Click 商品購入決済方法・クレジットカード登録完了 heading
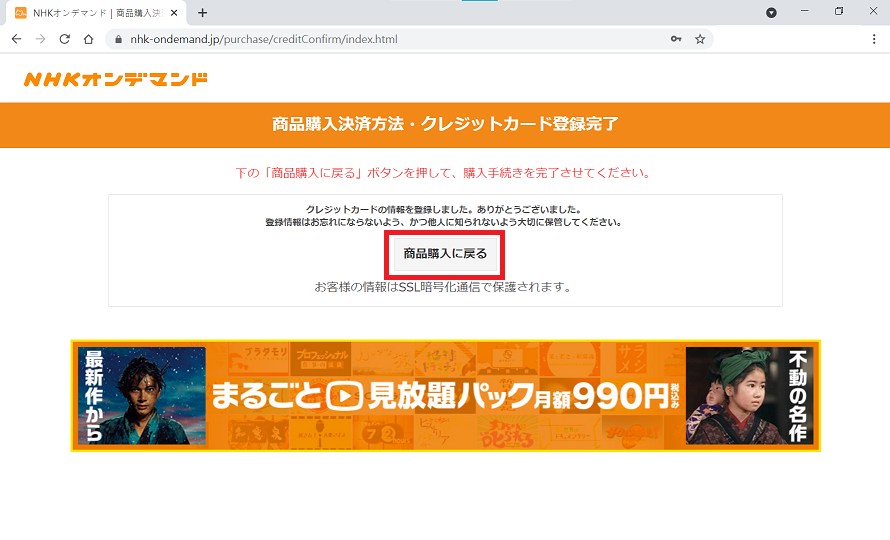Image resolution: width=890 pixels, height=540 pixels. (445, 124)
